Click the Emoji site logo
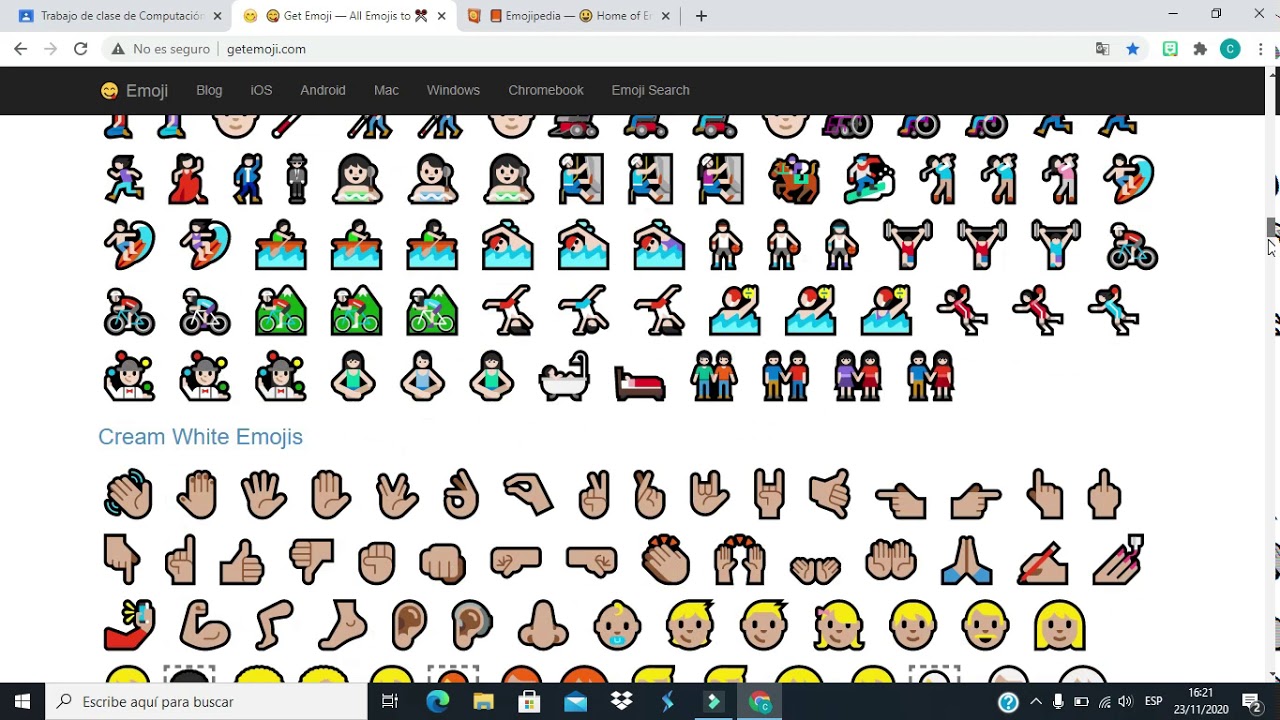Image resolution: width=1280 pixels, height=720 pixels. pos(134,90)
